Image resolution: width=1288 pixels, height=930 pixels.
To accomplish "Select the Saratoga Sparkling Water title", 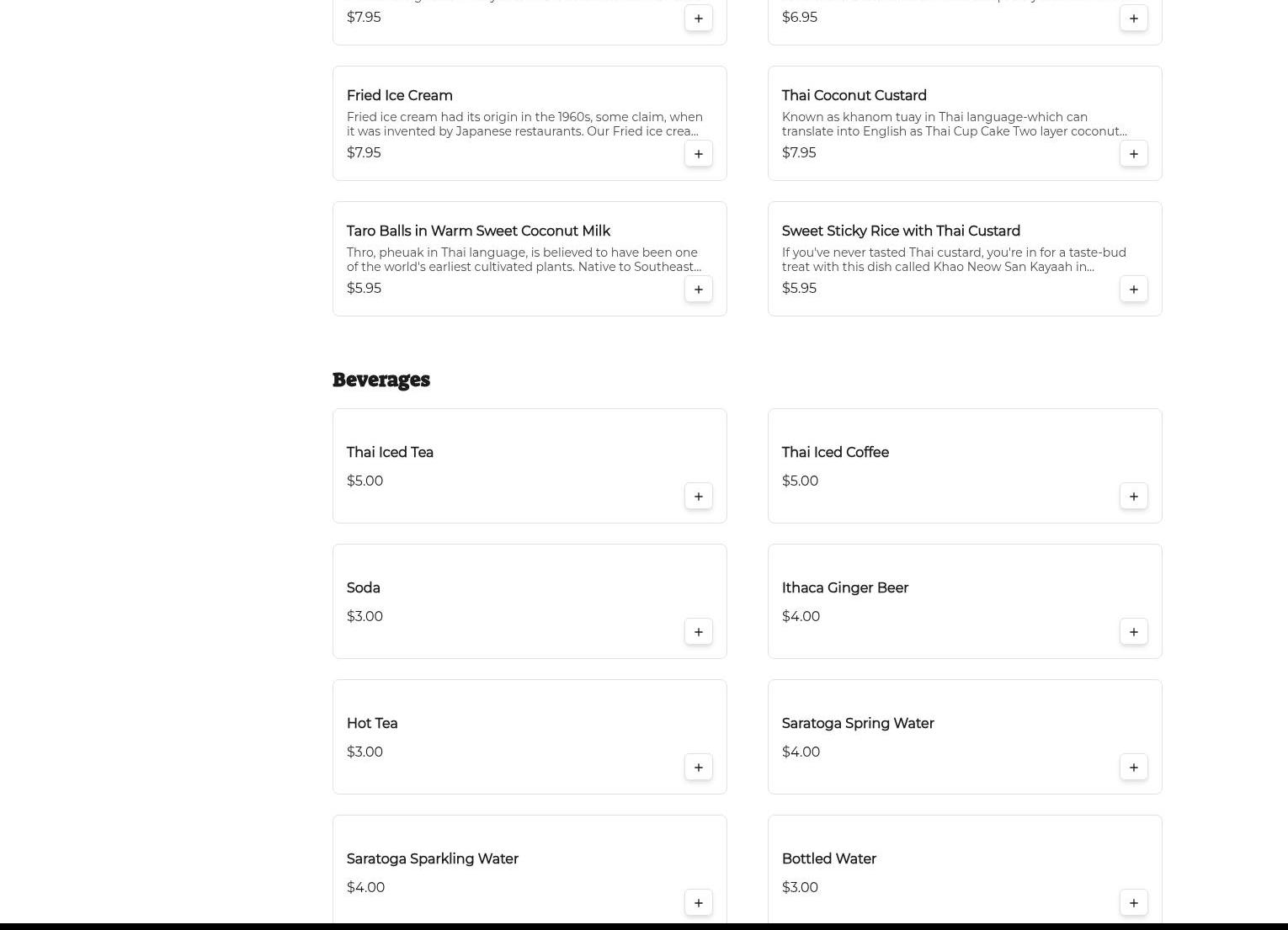I will pos(432,859).
